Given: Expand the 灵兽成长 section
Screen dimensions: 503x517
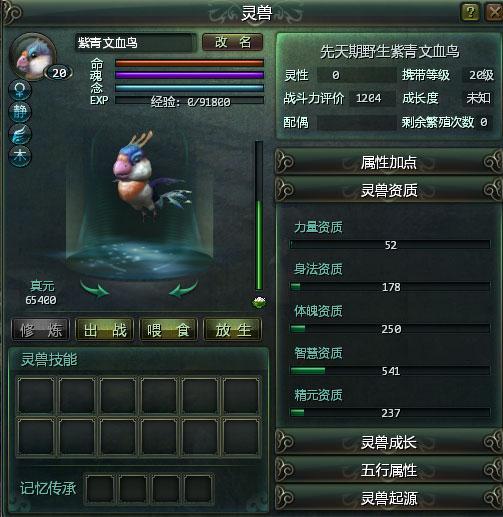Looking at the screenshot, I should click(x=388, y=442).
